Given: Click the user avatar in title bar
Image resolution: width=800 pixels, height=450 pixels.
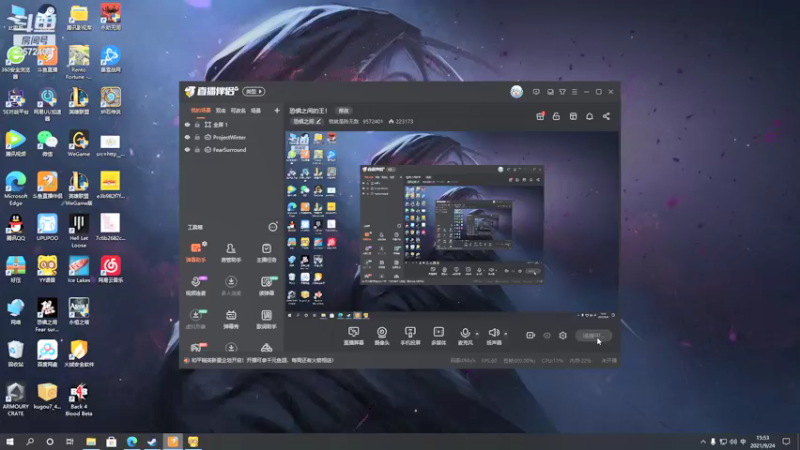Looking at the screenshot, I should click(516, 92).
